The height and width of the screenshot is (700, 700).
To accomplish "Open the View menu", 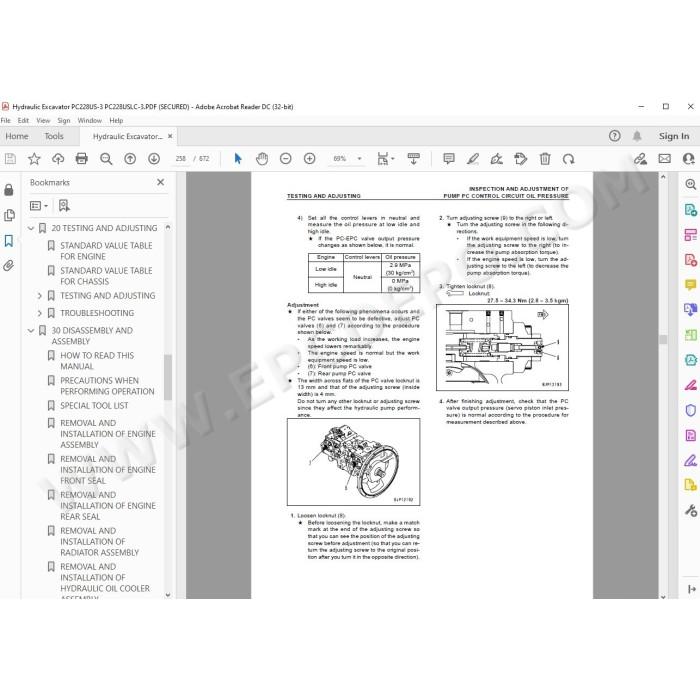I will pos(43,121).
